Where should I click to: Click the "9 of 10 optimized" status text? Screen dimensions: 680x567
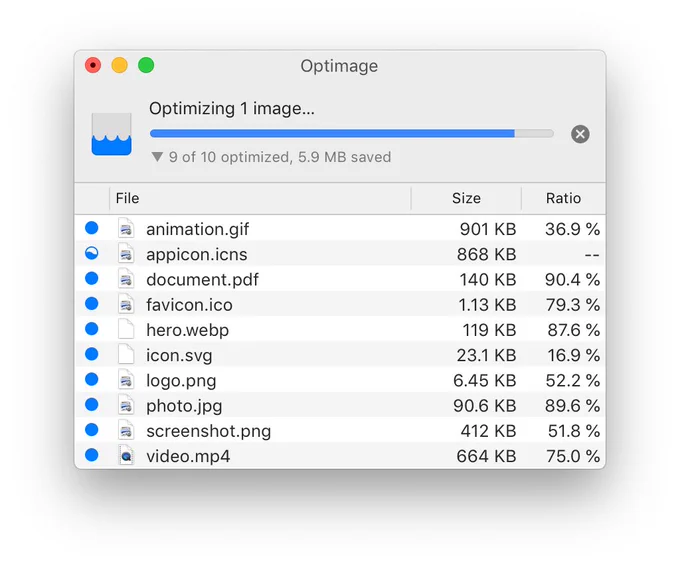coord(229,157)
